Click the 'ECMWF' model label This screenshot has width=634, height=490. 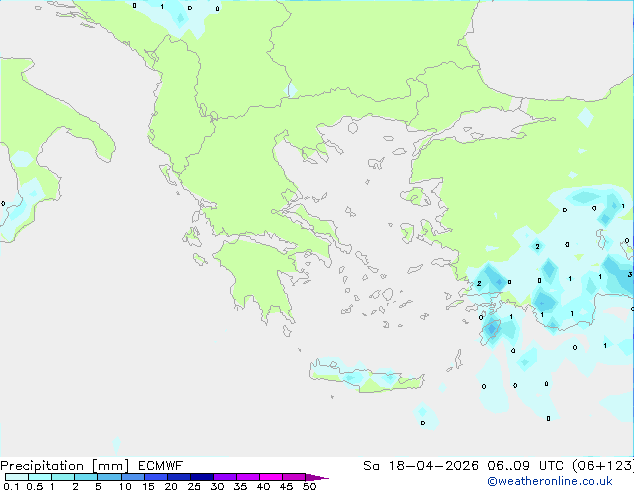coord(161,466)
